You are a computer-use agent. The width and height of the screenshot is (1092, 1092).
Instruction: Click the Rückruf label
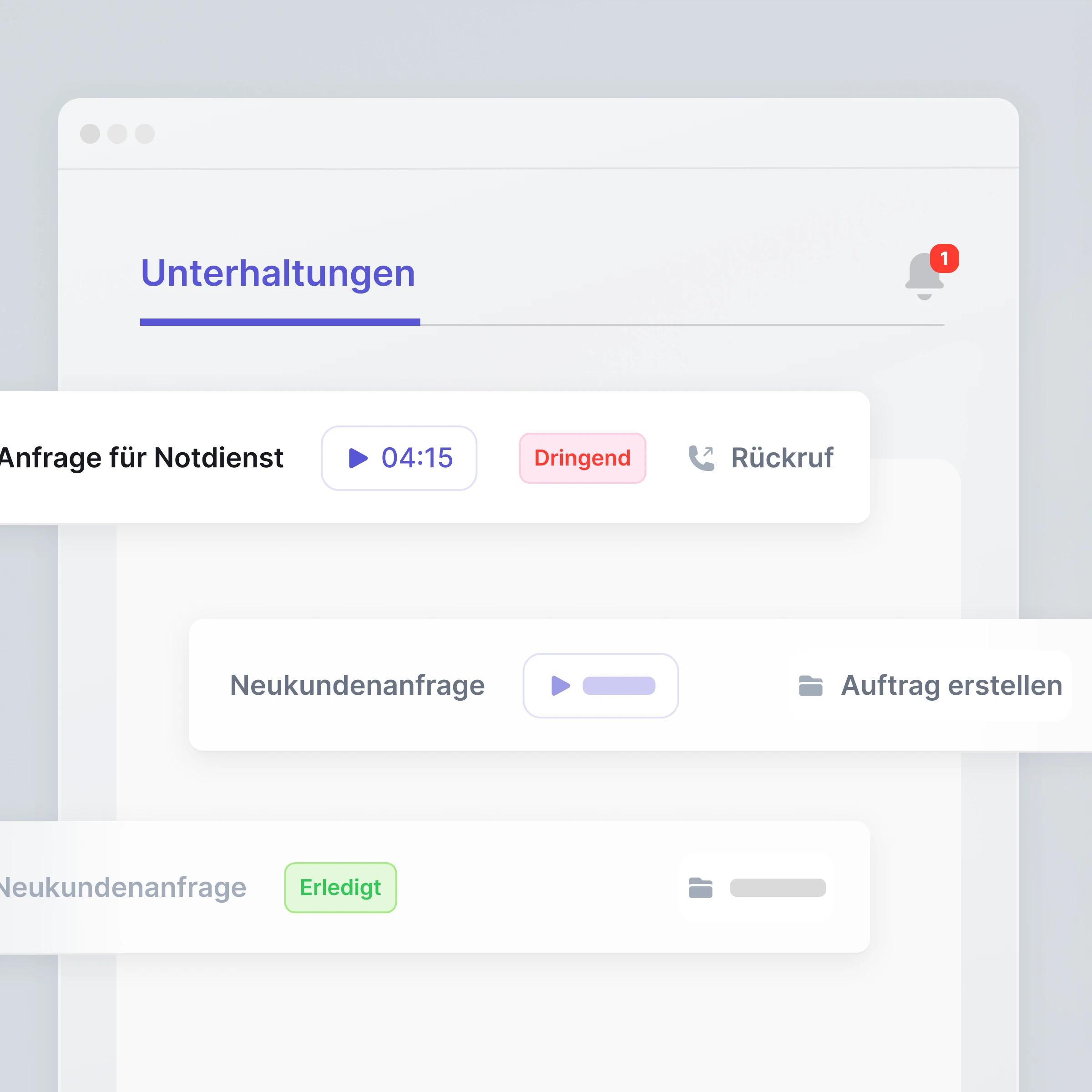(782, 458)
